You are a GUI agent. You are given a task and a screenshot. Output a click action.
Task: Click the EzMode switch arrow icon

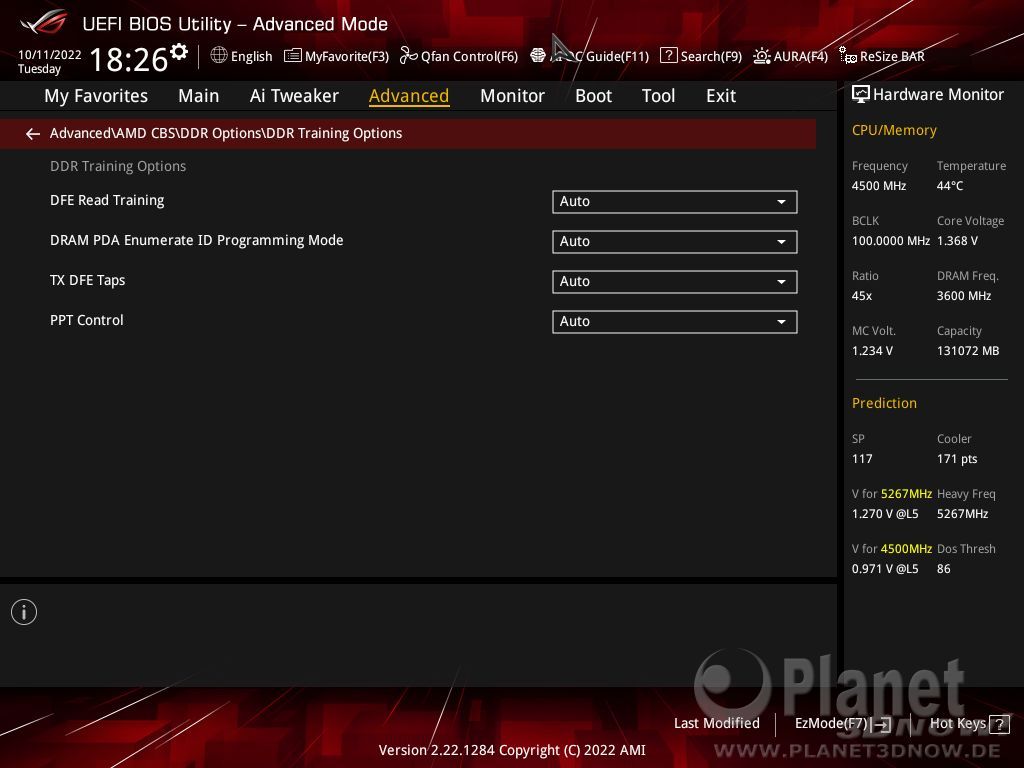pyautogui.click(x=882, y=724)
